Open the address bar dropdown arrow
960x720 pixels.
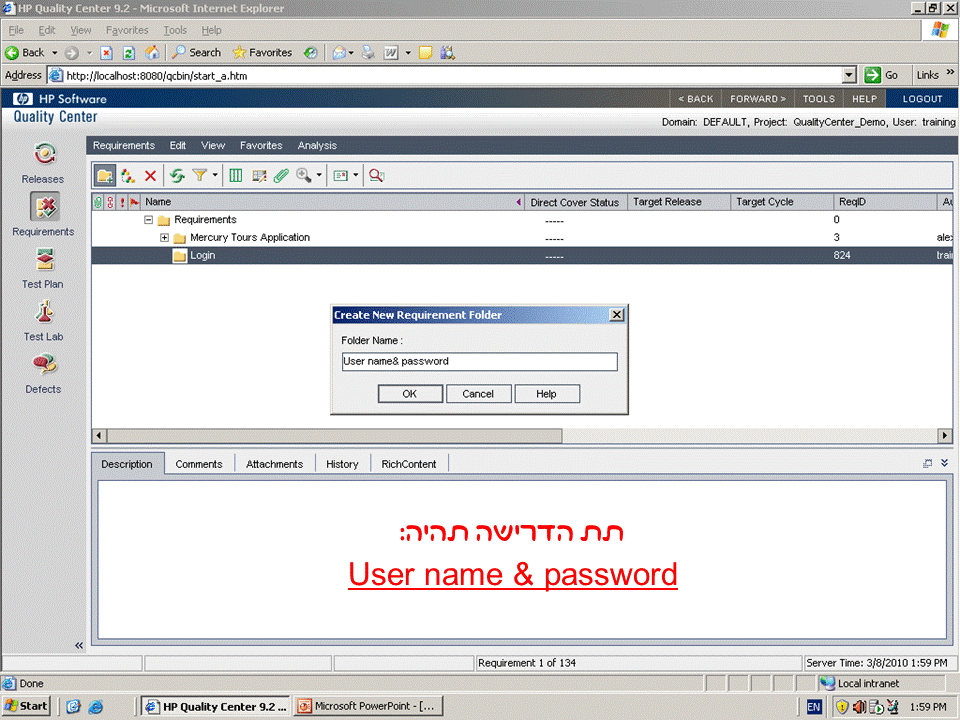pos(849,75)
